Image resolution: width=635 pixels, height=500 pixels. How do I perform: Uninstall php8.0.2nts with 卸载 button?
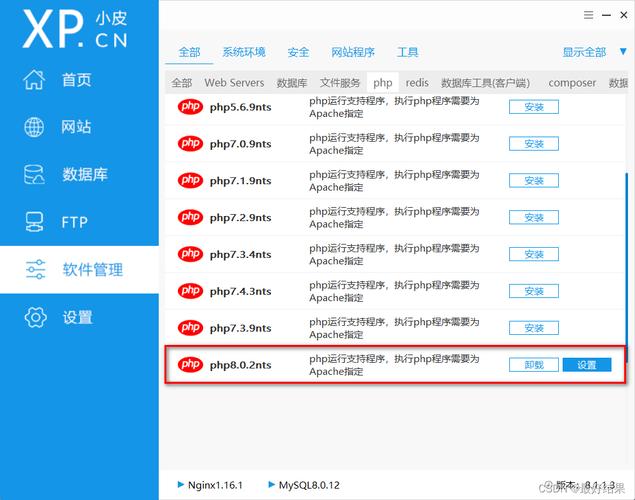pyautogui.click(x=534, y=365)
